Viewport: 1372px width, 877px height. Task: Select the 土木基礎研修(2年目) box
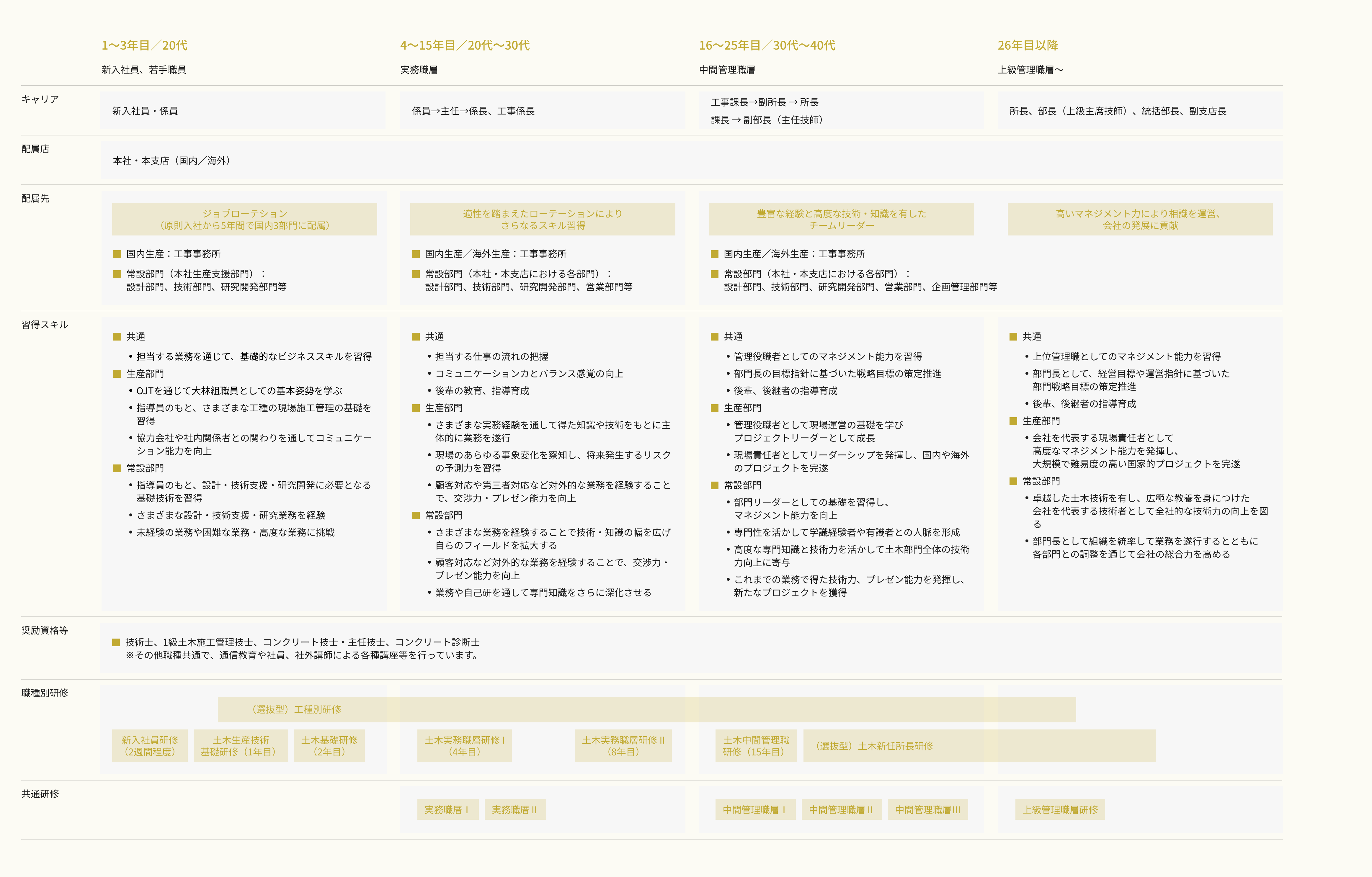point(329,745)
